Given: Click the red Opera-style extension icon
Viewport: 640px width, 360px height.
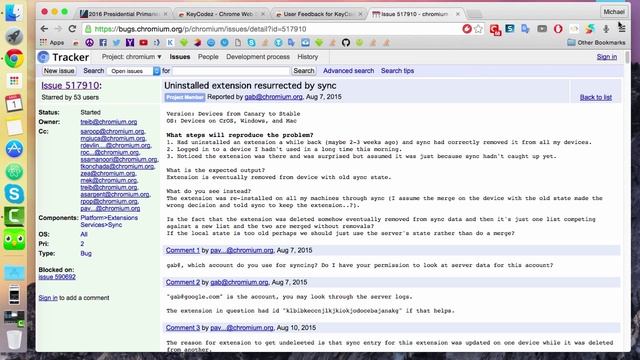Looking at the screenshot, I should tap(558, 29).
